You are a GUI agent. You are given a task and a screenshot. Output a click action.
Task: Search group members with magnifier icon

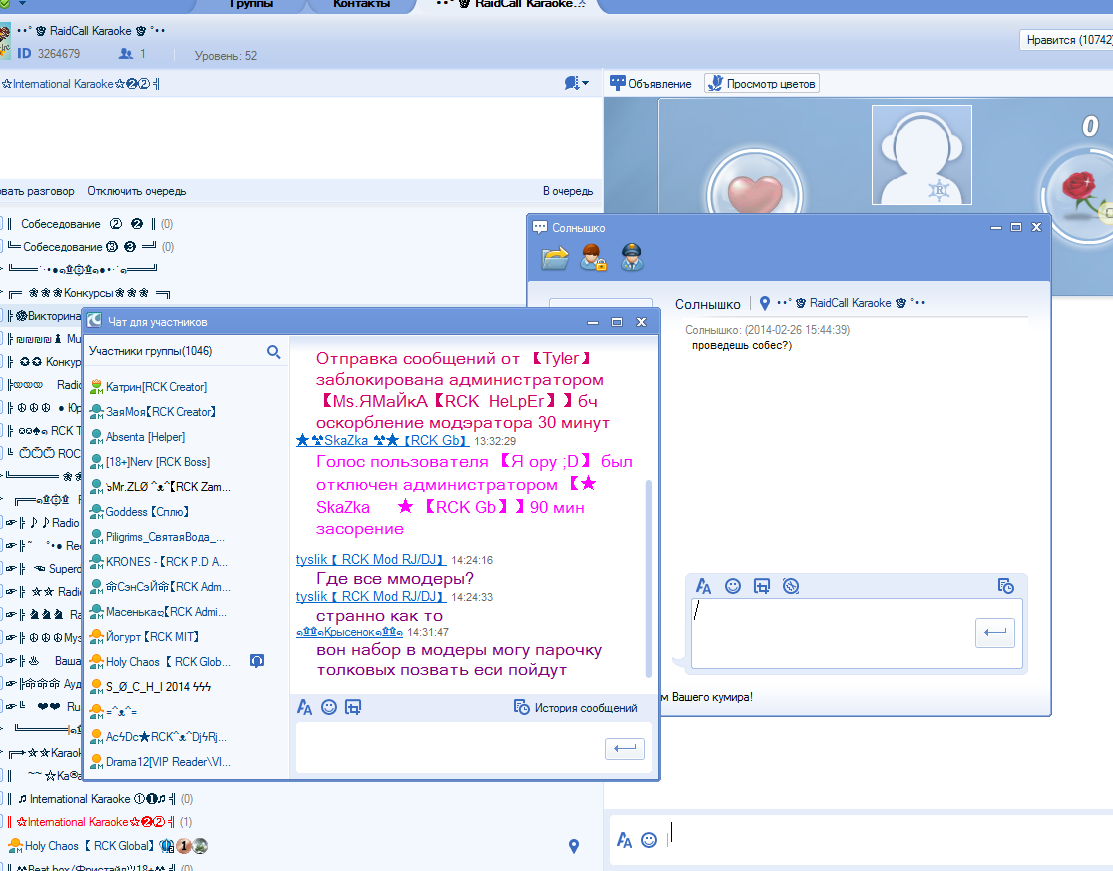point(273,352)
